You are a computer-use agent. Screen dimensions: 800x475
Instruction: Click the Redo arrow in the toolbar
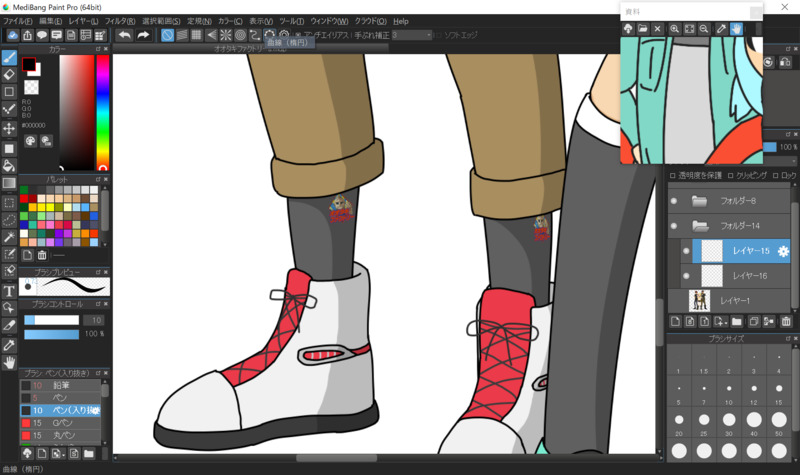point(143,35)
